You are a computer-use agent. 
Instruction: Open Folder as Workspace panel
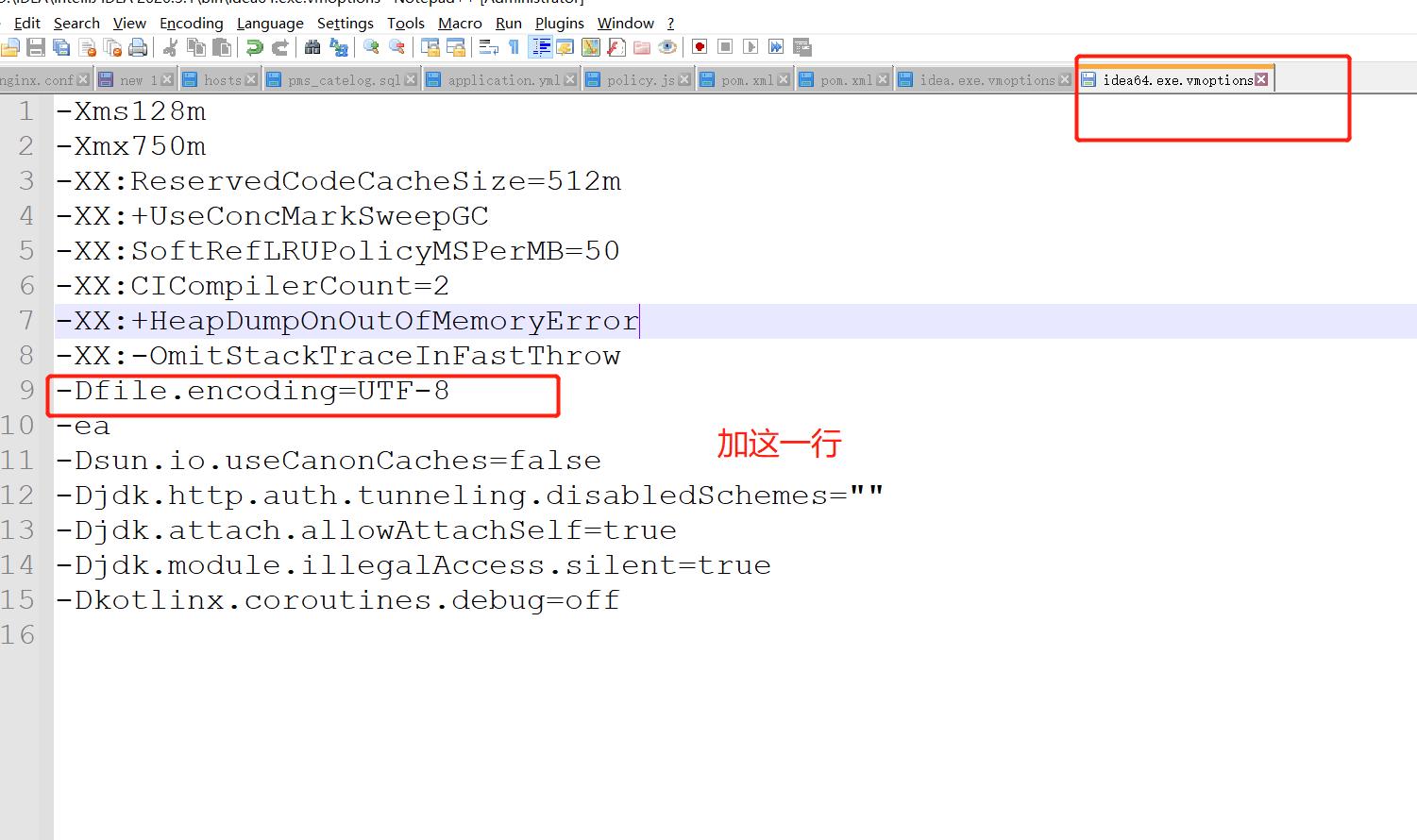642,47
